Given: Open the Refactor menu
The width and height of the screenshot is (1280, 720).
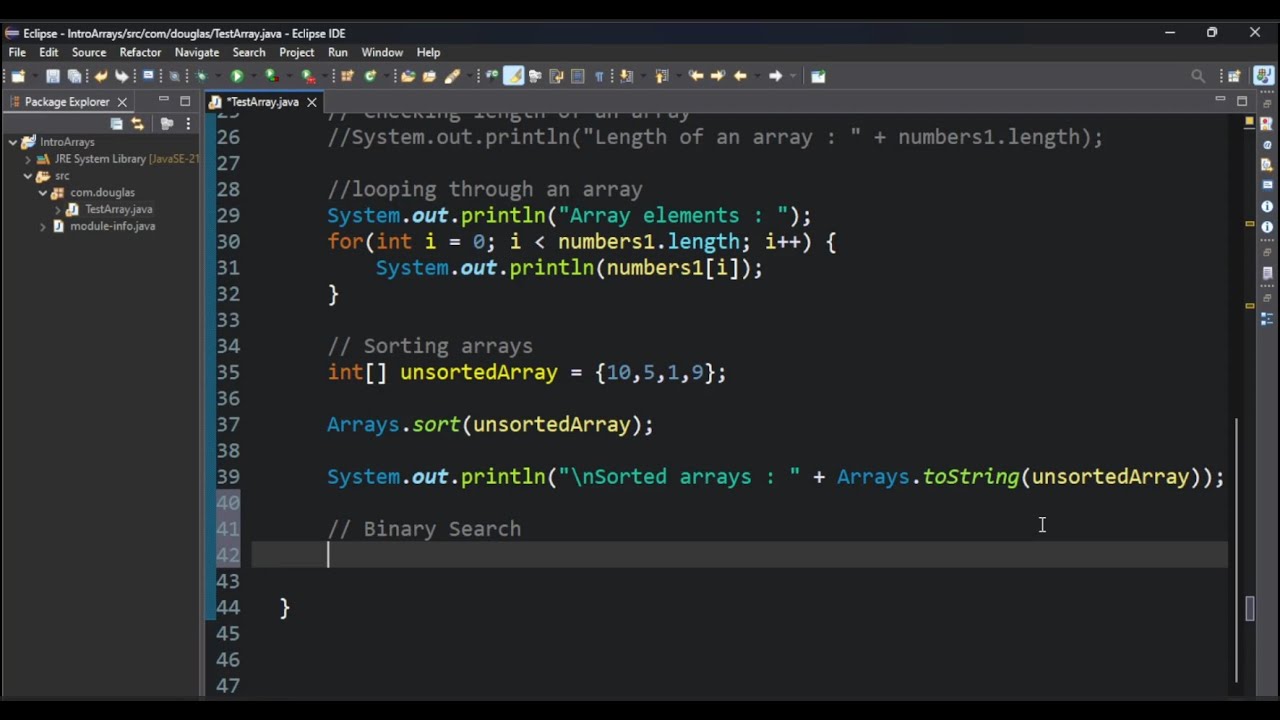Looking at the screenshot, I should click(140, 52).
